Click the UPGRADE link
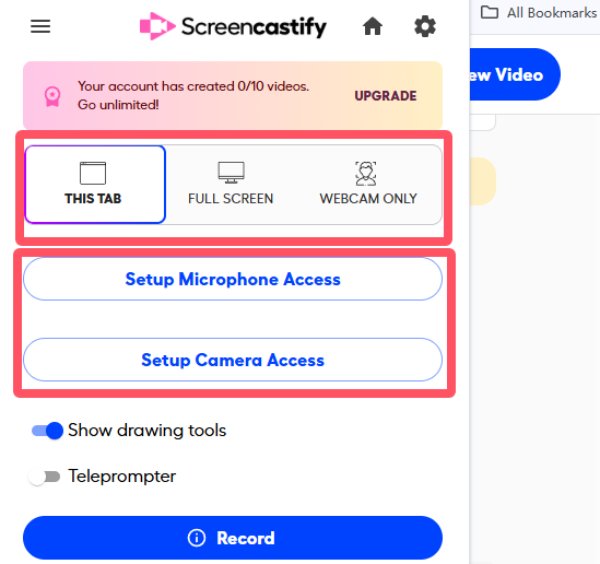This screenshot has height=564, width=600. pos(385,96)
